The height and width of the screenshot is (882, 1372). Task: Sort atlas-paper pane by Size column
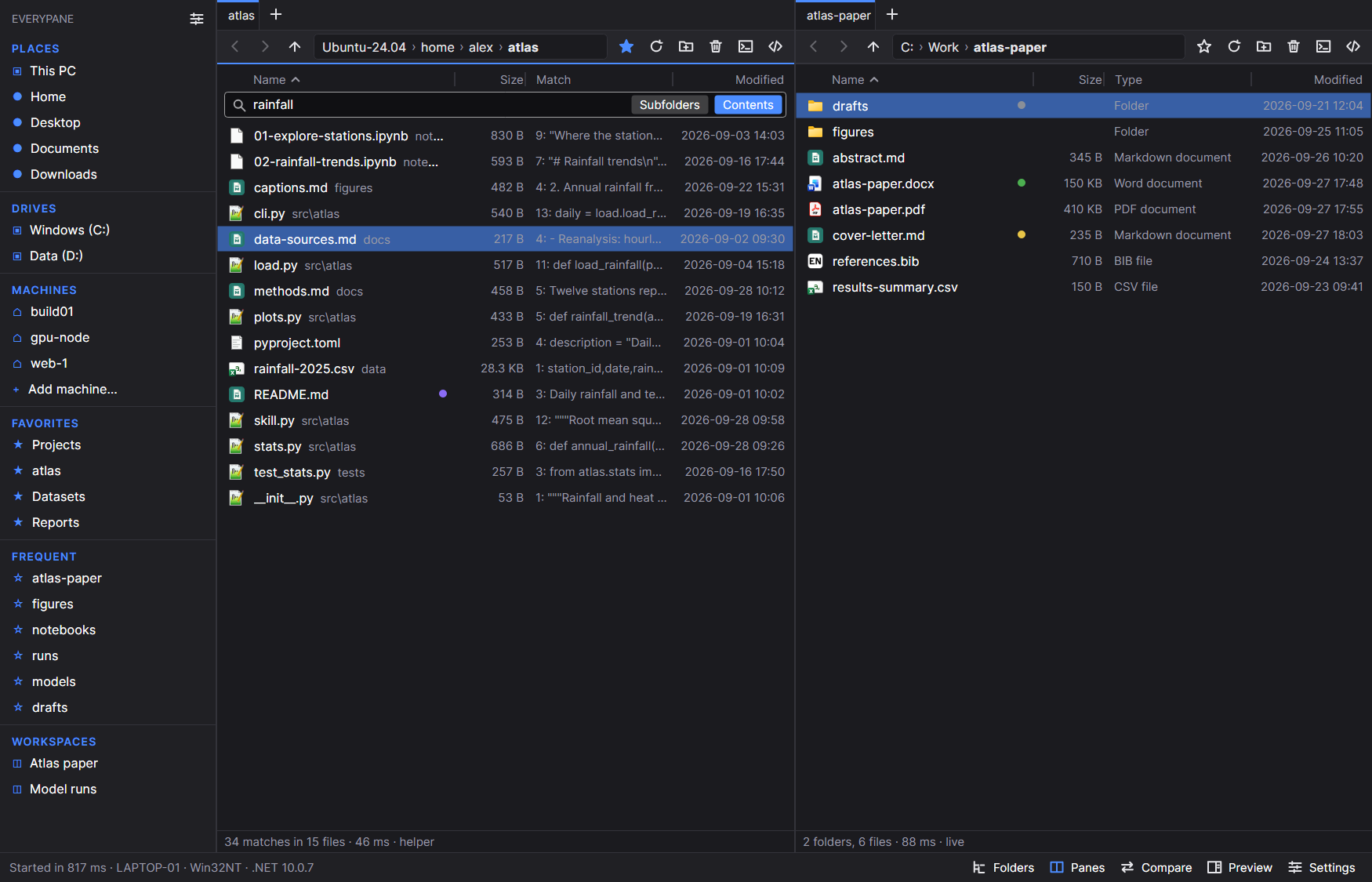[x=1090, y=80]
